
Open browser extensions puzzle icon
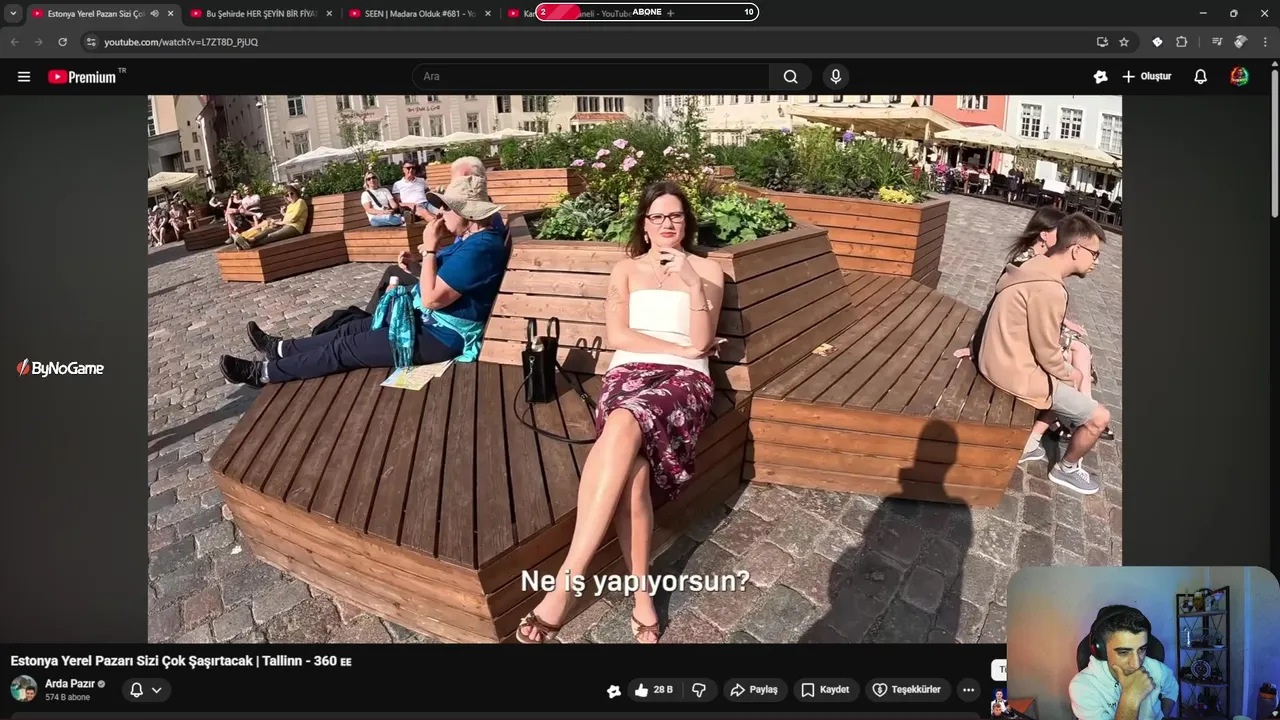point(1182,42)
